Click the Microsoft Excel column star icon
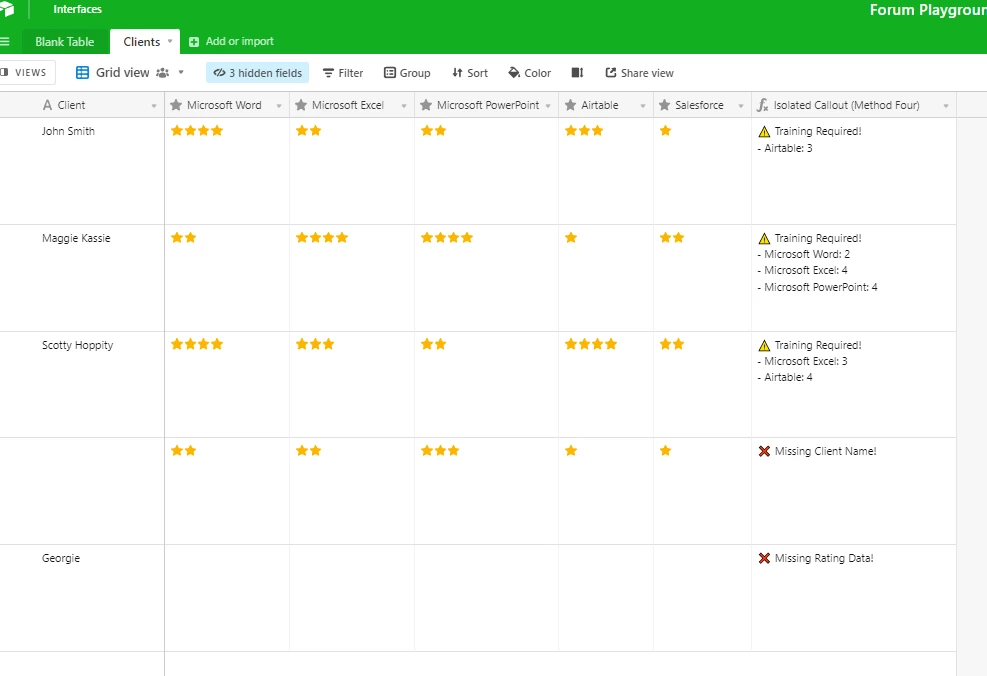 (x=301, y=105)
